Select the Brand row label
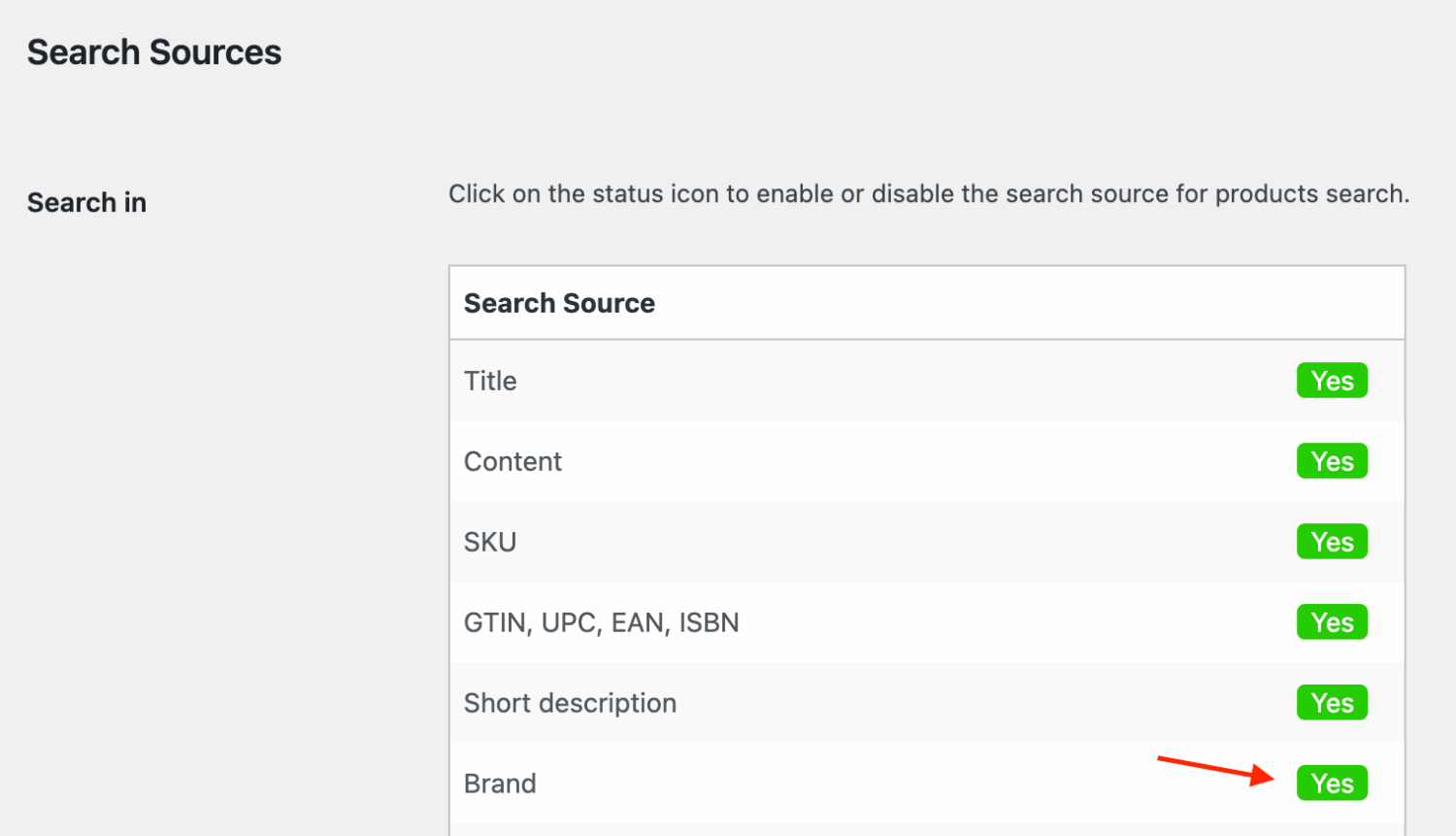 point(500,783)
